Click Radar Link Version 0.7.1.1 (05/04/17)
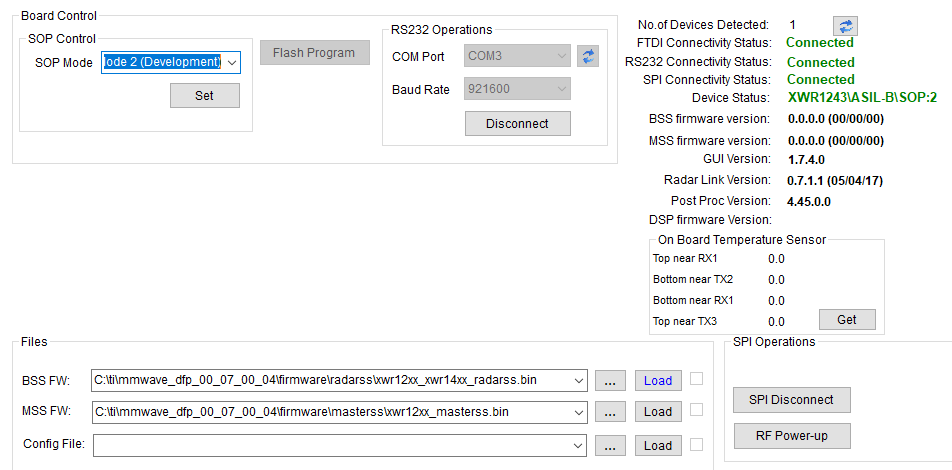This screenshot has width=952, height=470. click(x=835, y=181)
